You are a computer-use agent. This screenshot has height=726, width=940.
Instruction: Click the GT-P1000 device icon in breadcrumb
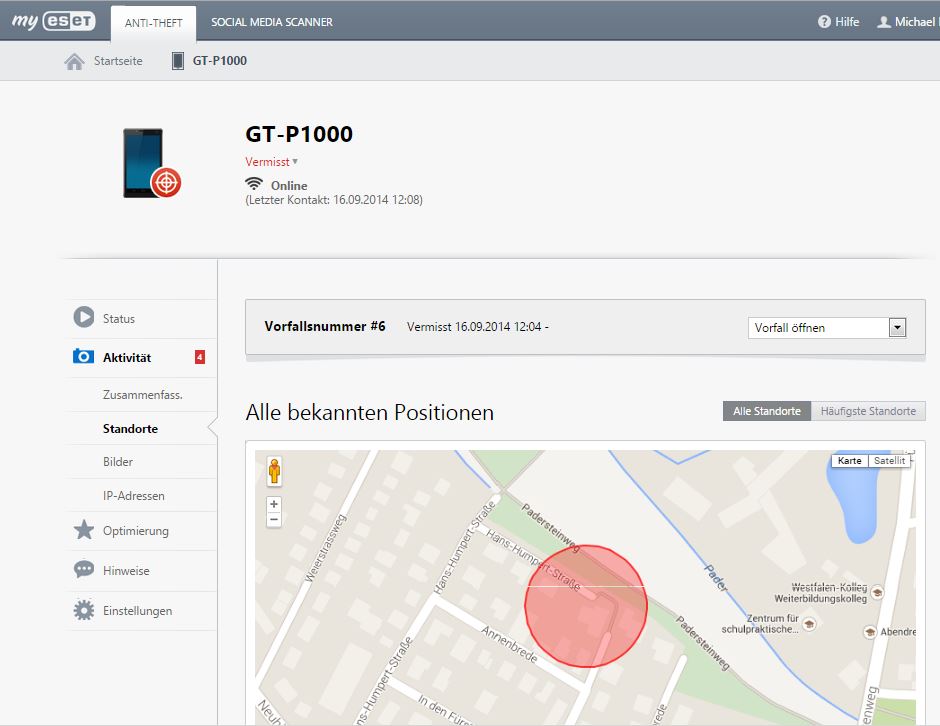177,61
